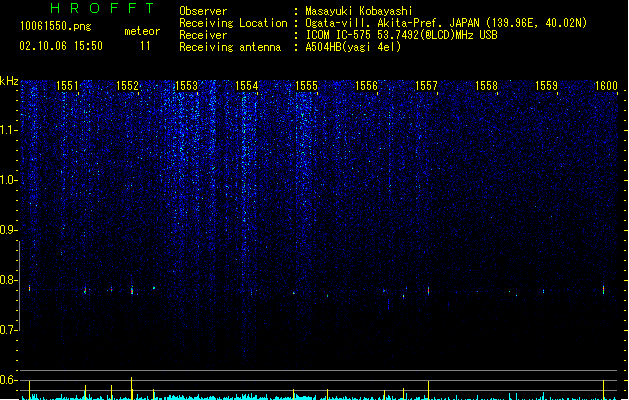
Task: Click the Receiver field label
Action: pyautogui.click(x=203, y=35)
